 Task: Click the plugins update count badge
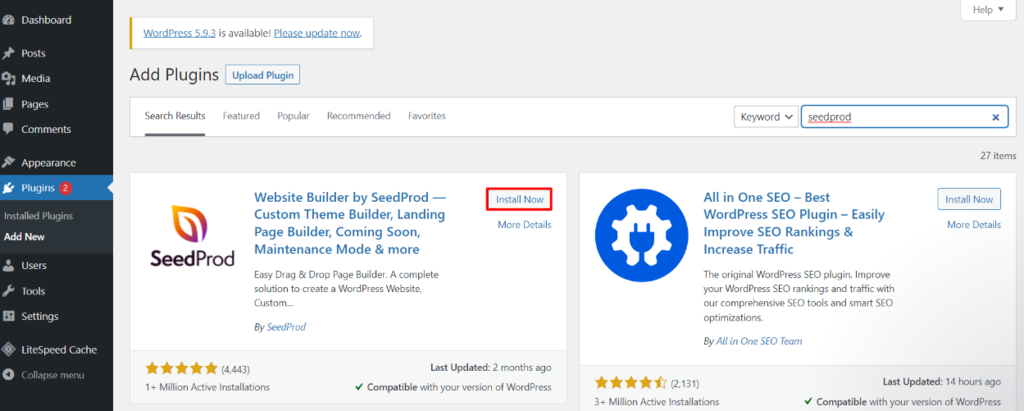(x=65, y=188)
